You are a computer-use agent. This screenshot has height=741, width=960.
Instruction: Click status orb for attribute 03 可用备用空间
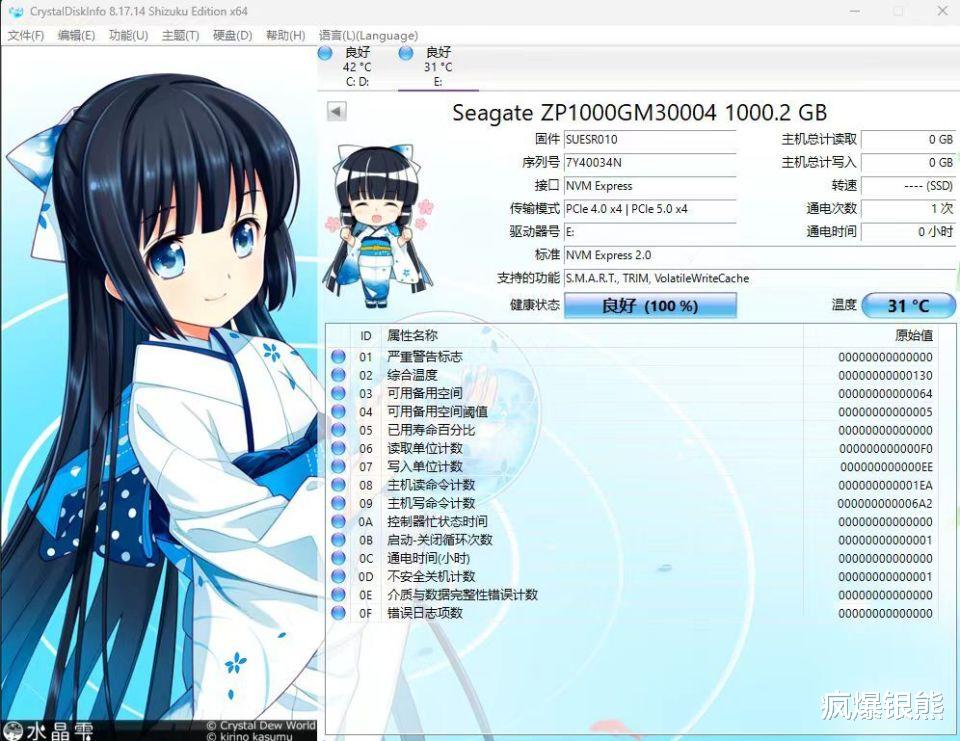[338, 393]
